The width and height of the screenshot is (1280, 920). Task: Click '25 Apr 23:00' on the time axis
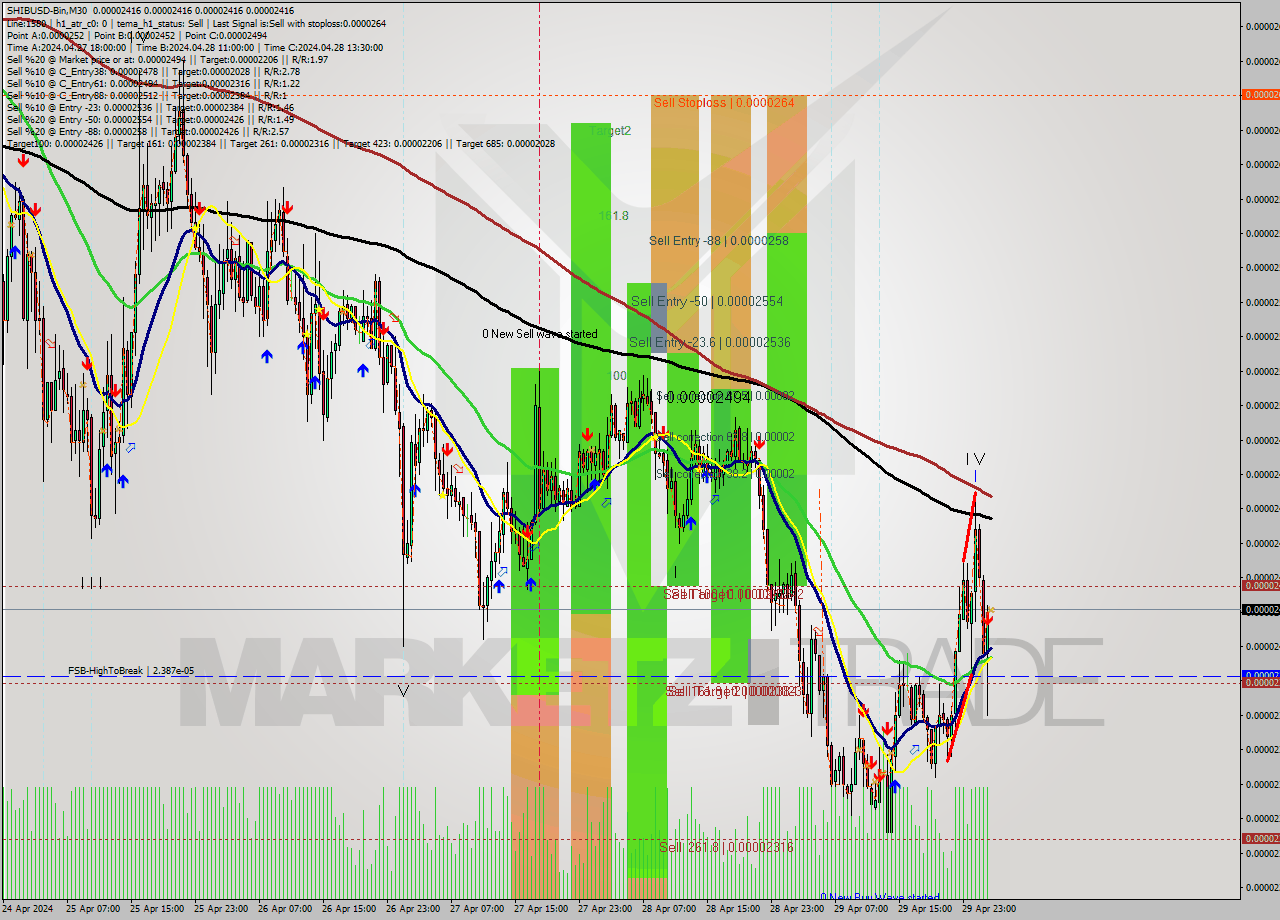click(x=220, y=909)
